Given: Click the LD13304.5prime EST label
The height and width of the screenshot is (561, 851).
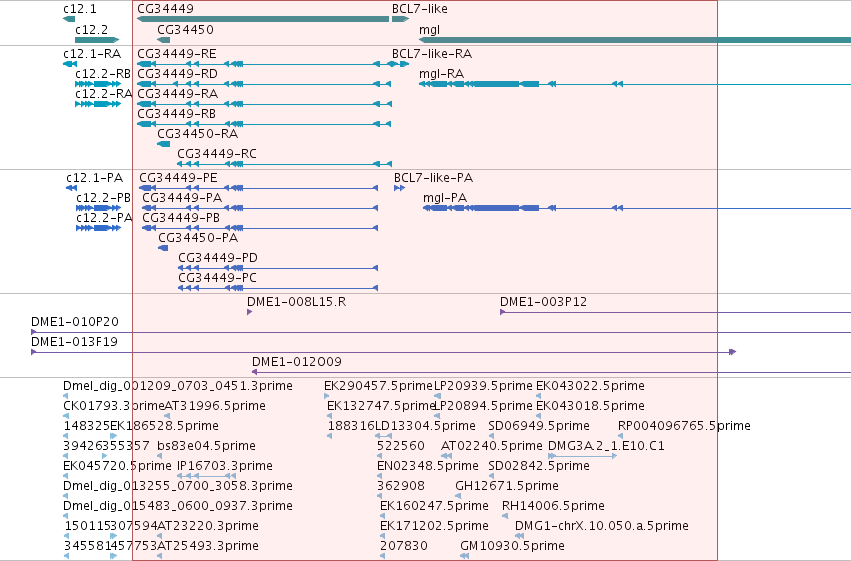Looking at the screenshot, I should 425,426.
